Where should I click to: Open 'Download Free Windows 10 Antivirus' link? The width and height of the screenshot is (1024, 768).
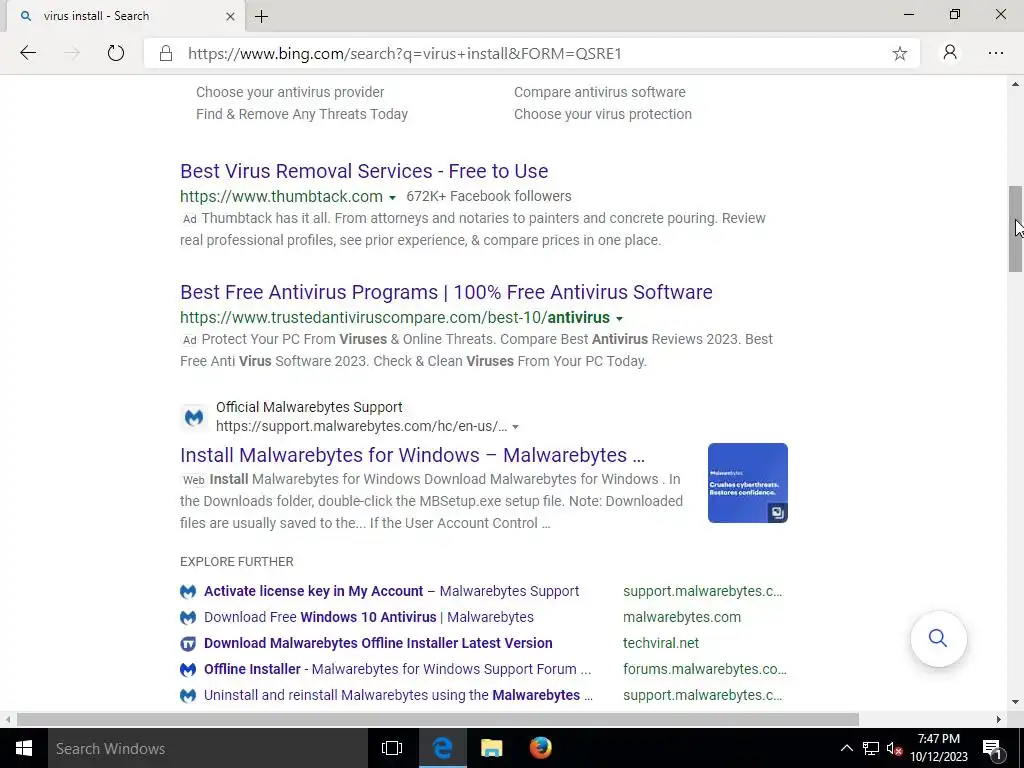point(368,617)
